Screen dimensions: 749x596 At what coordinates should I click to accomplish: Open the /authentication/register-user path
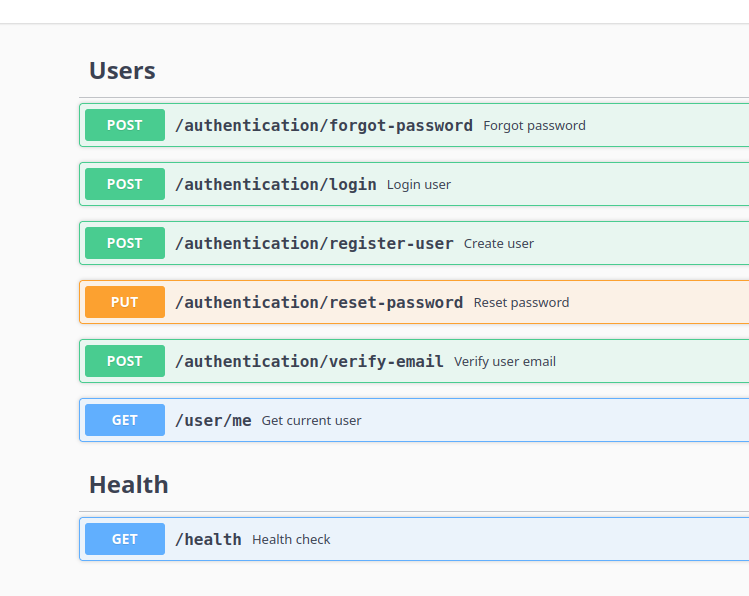[314, 244]
